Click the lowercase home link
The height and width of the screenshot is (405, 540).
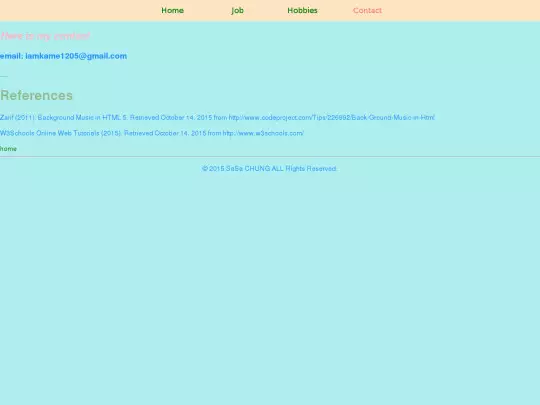click(x=8, y=149)
